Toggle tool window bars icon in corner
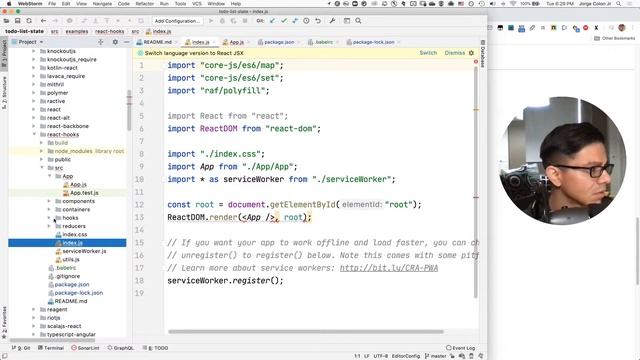The image size is (640, 360). point(4,356)
